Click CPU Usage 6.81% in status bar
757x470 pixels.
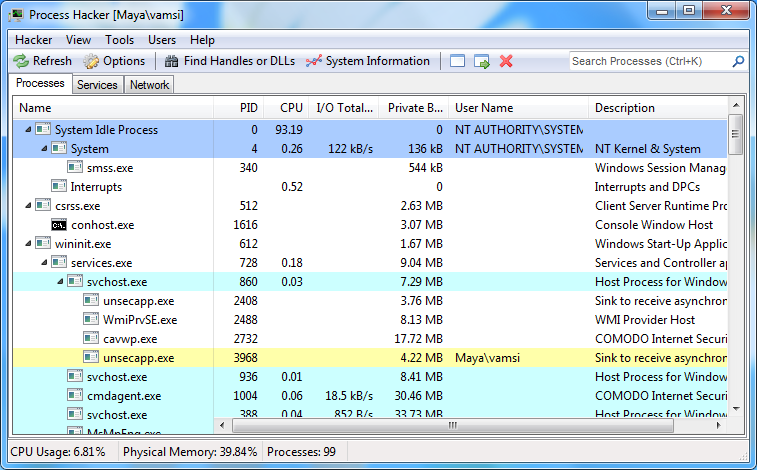(57, 452)
